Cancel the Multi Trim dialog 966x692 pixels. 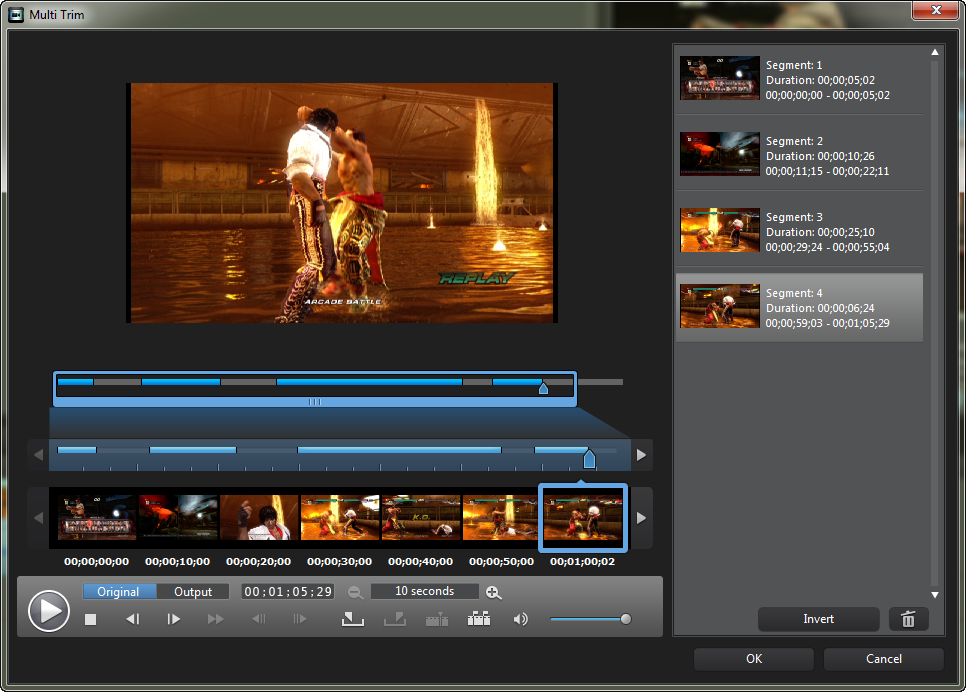click(883, 659)
